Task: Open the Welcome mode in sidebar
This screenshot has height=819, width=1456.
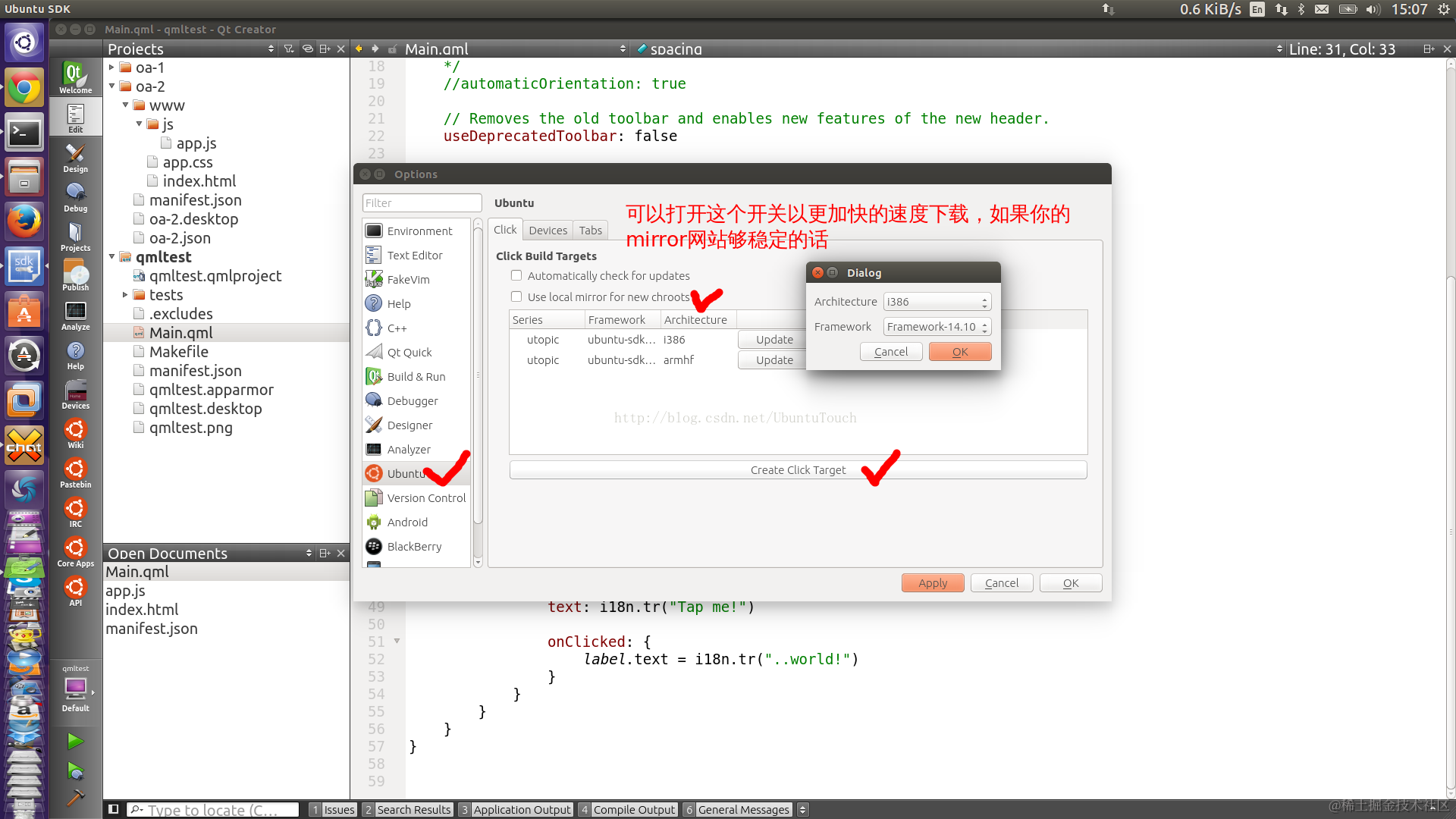Action: [x=75, y=77]
